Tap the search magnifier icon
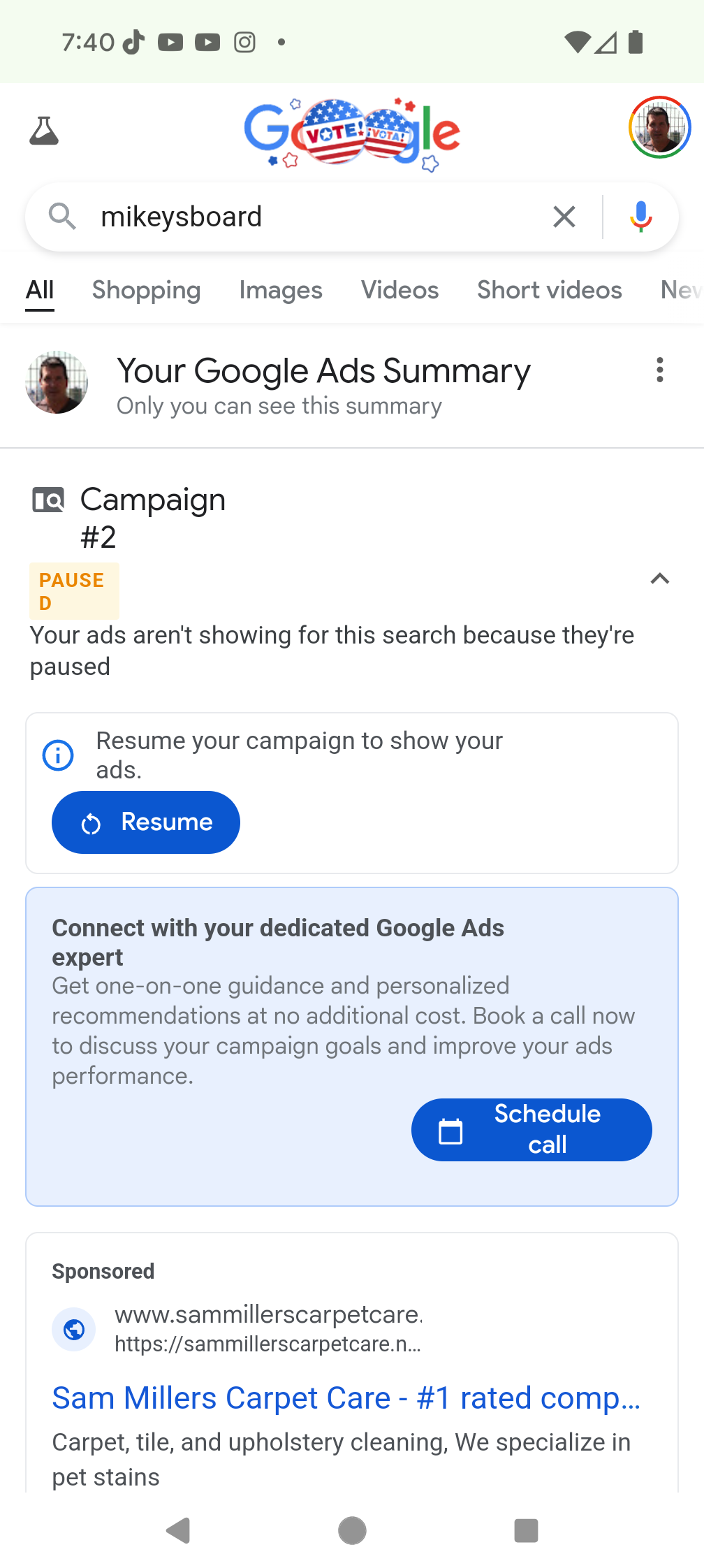Screen dimensions: 704x1568 (x=62, y=217)
